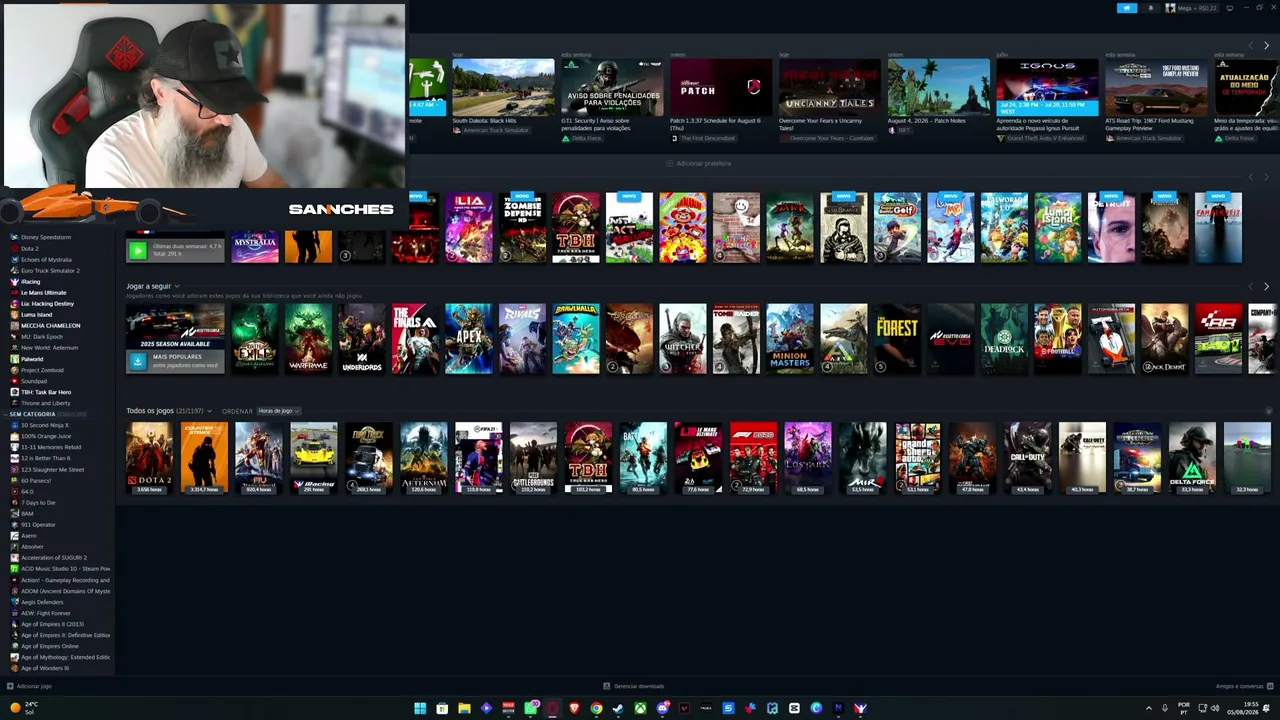Open the Mega account wallet menu
Viewport: 1280px width, 720px height.
coord(1191,8)
